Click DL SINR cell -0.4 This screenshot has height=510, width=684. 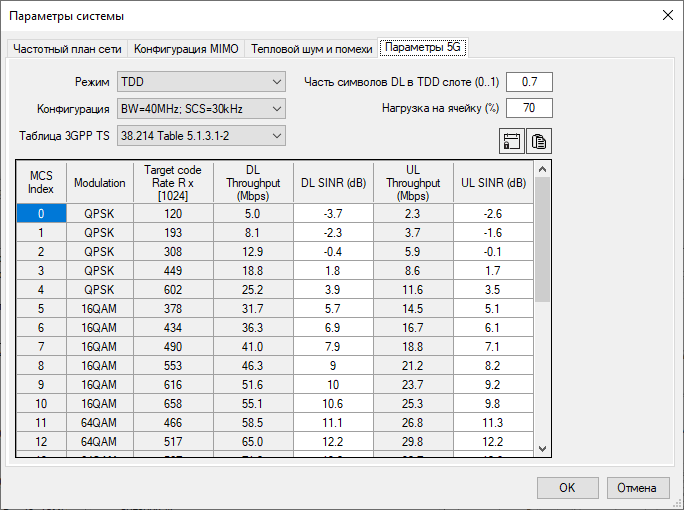click(333, 251)
